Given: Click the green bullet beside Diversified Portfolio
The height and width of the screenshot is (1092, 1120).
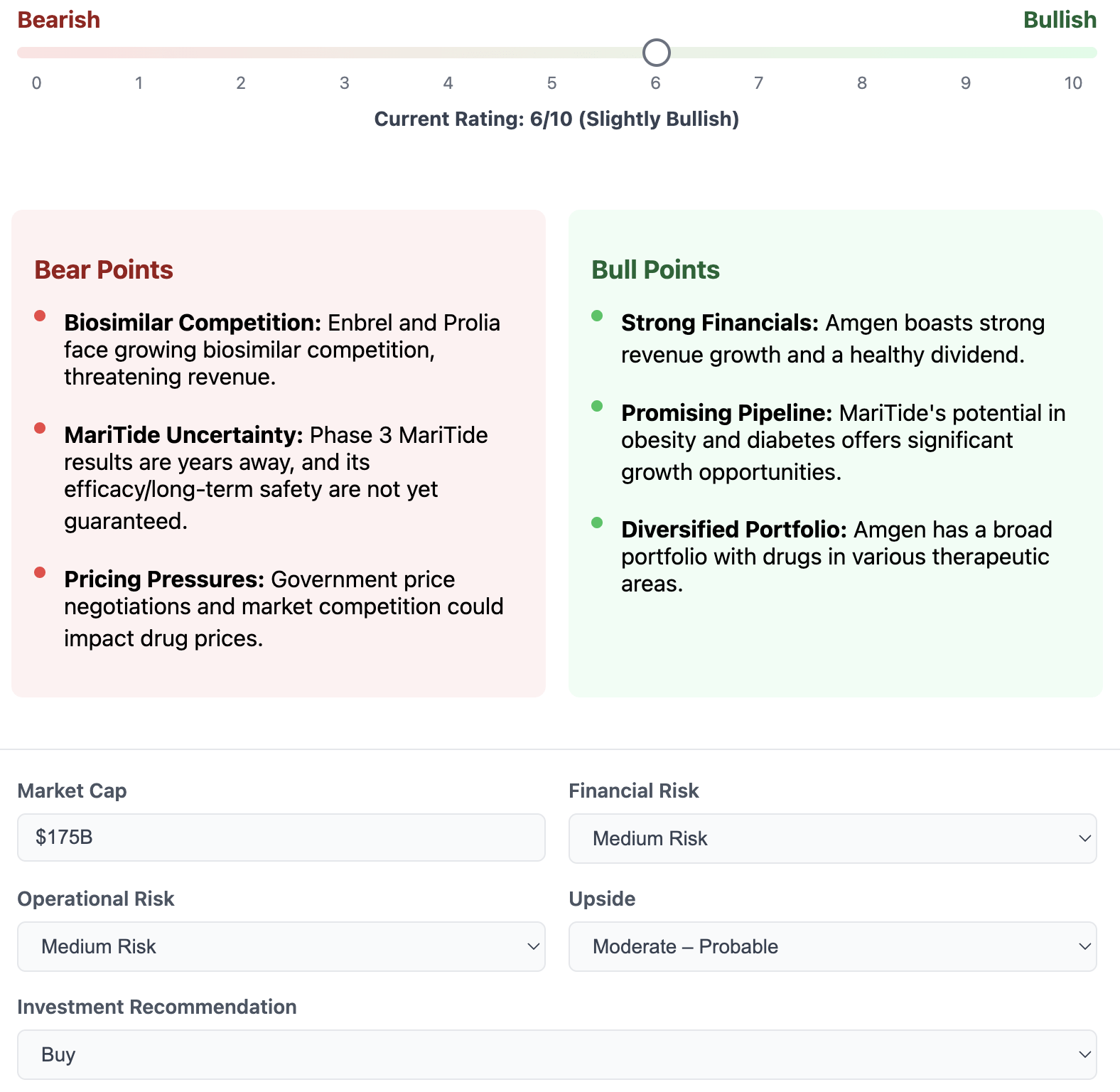Looking at the screenshot, I should click(597, 523).
